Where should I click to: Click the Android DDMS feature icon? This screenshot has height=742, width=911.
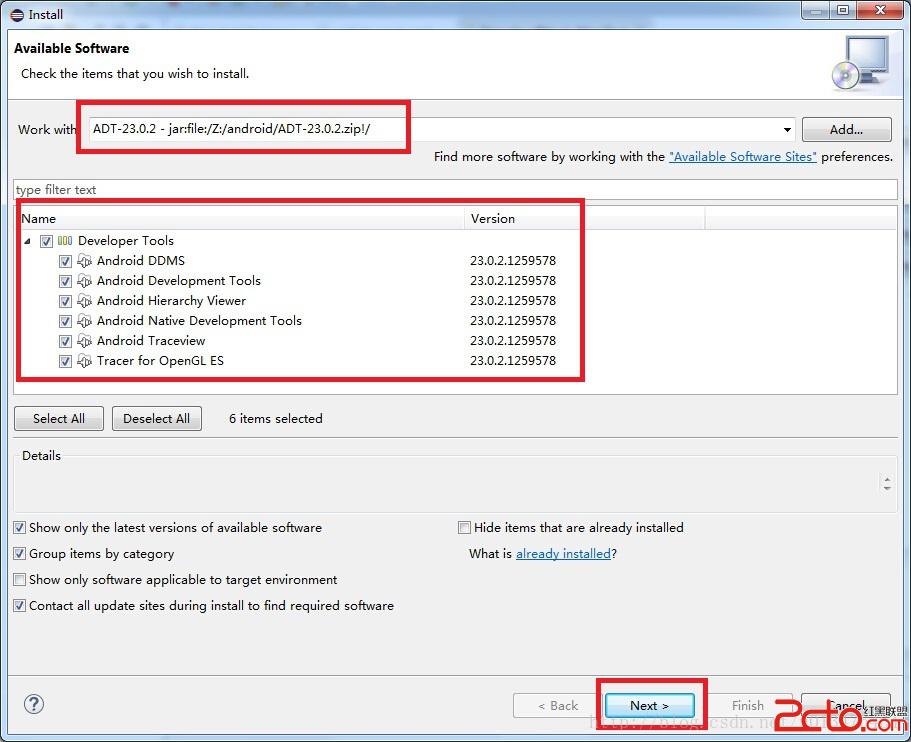pos(85,261)
